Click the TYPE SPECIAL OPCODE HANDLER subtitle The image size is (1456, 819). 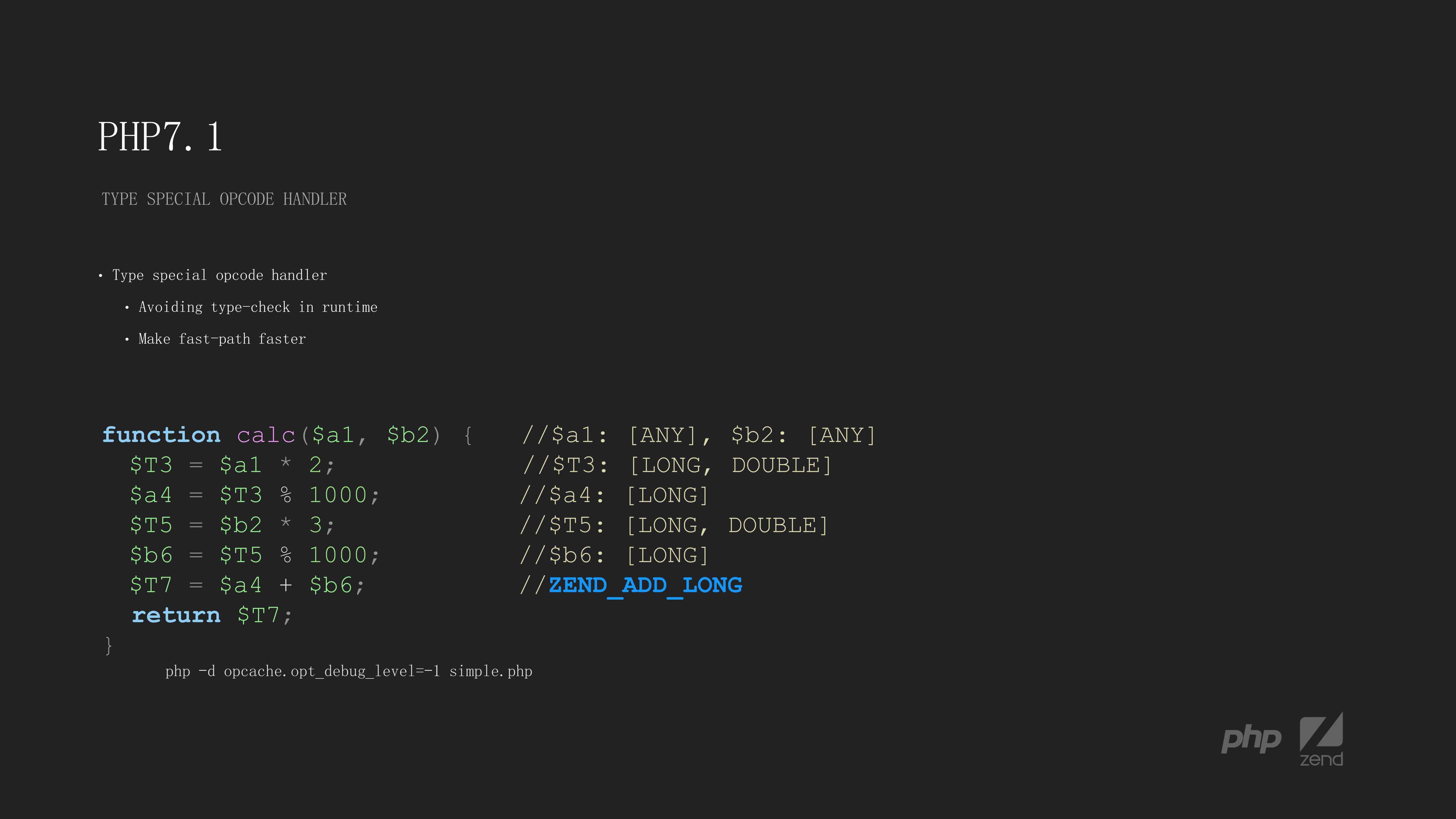(x=224, y=199)
